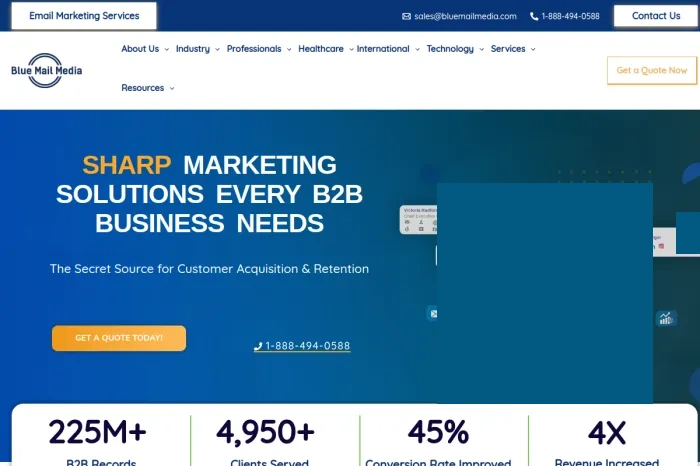The width and height of the screenshot is (700, 466).
Task: Click the SHARP MARKETING SOLUTIONS headline
Action: pos(209,194)
